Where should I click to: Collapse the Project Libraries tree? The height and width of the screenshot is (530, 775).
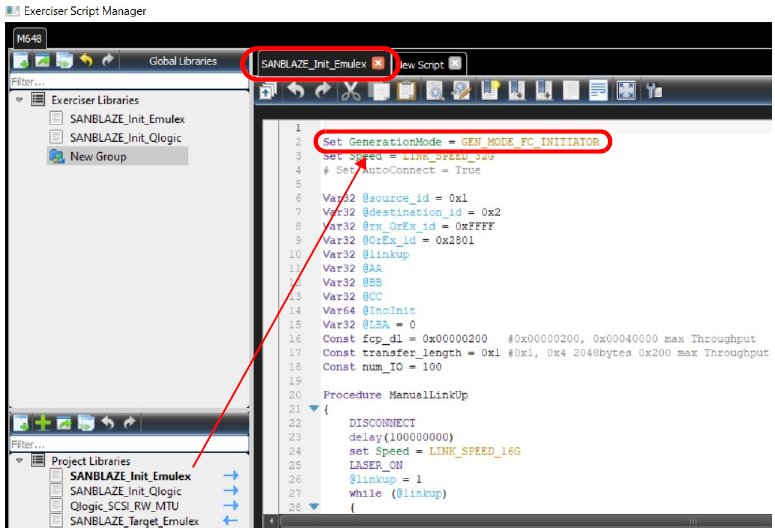pos(19,461)
